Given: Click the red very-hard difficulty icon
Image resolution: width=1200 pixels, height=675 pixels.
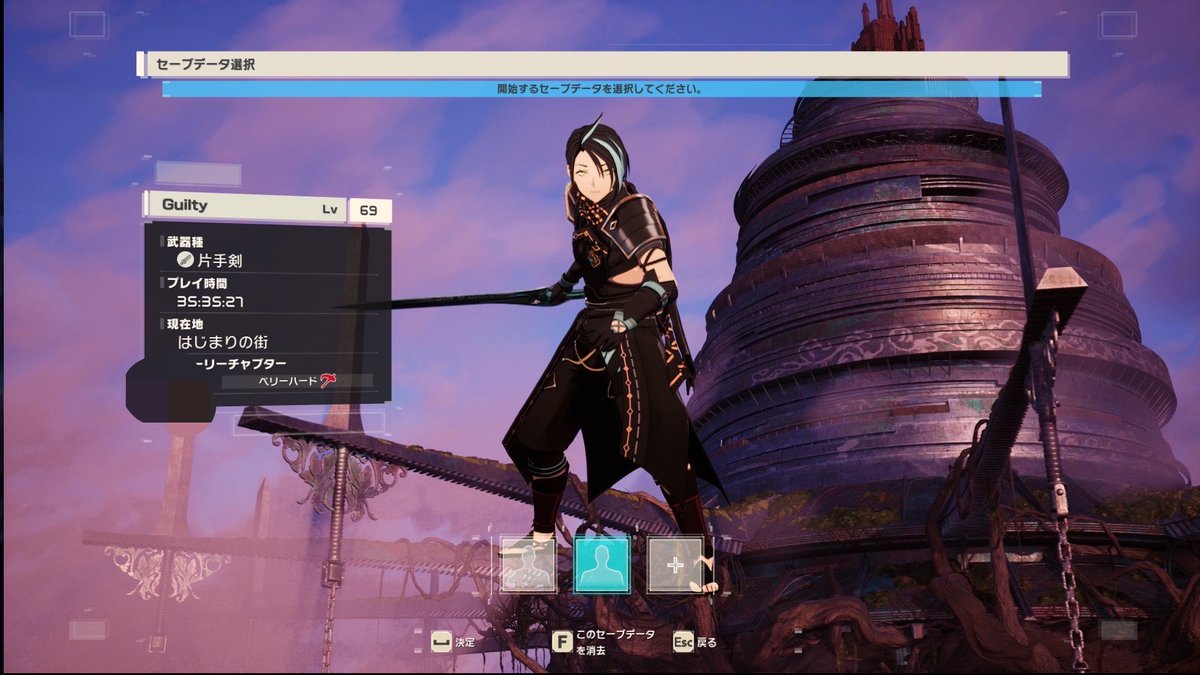Looking at the screenshot, I should point(328,380).
